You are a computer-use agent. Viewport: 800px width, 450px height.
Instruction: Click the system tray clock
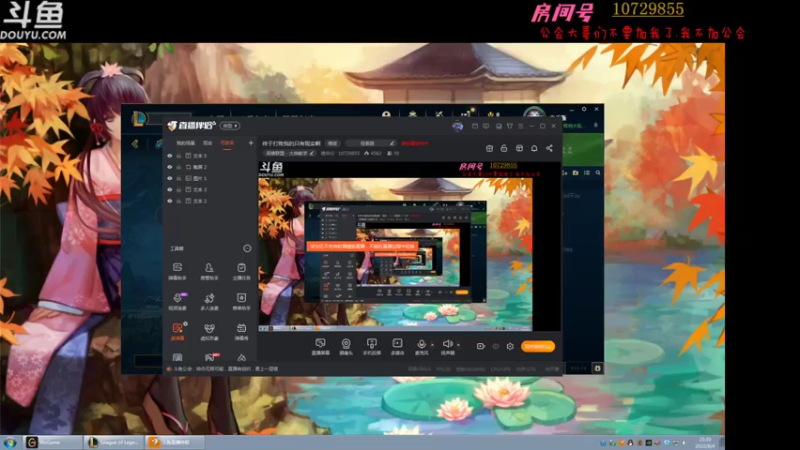tap(705, 442)
